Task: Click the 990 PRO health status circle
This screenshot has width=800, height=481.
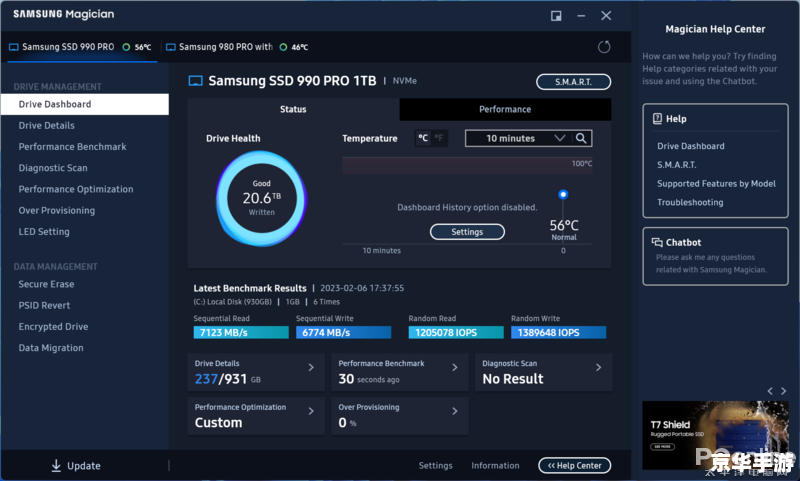Action: click(x=126, y=47)
